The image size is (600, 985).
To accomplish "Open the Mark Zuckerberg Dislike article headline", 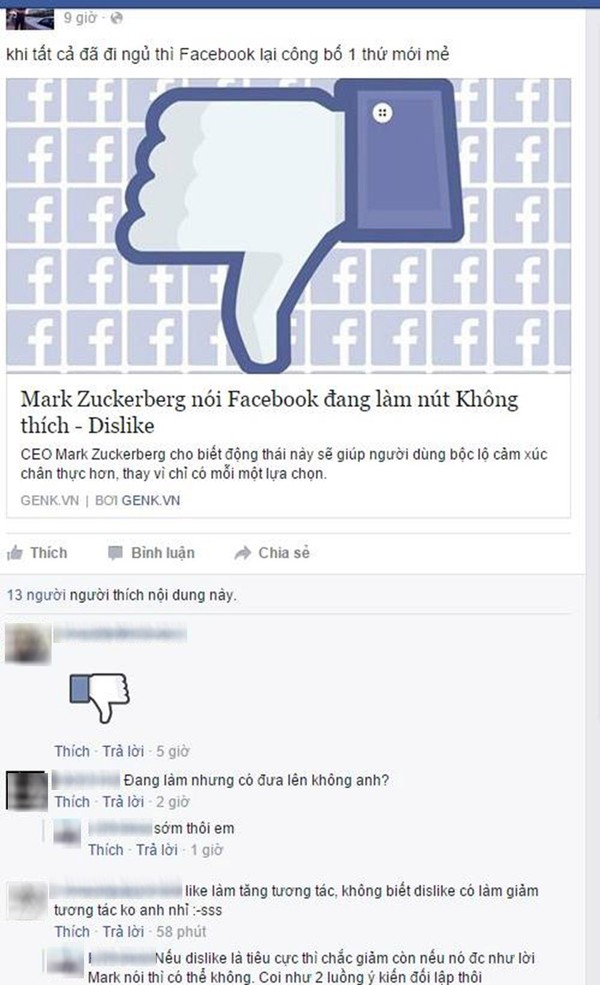I will (269, 412).
